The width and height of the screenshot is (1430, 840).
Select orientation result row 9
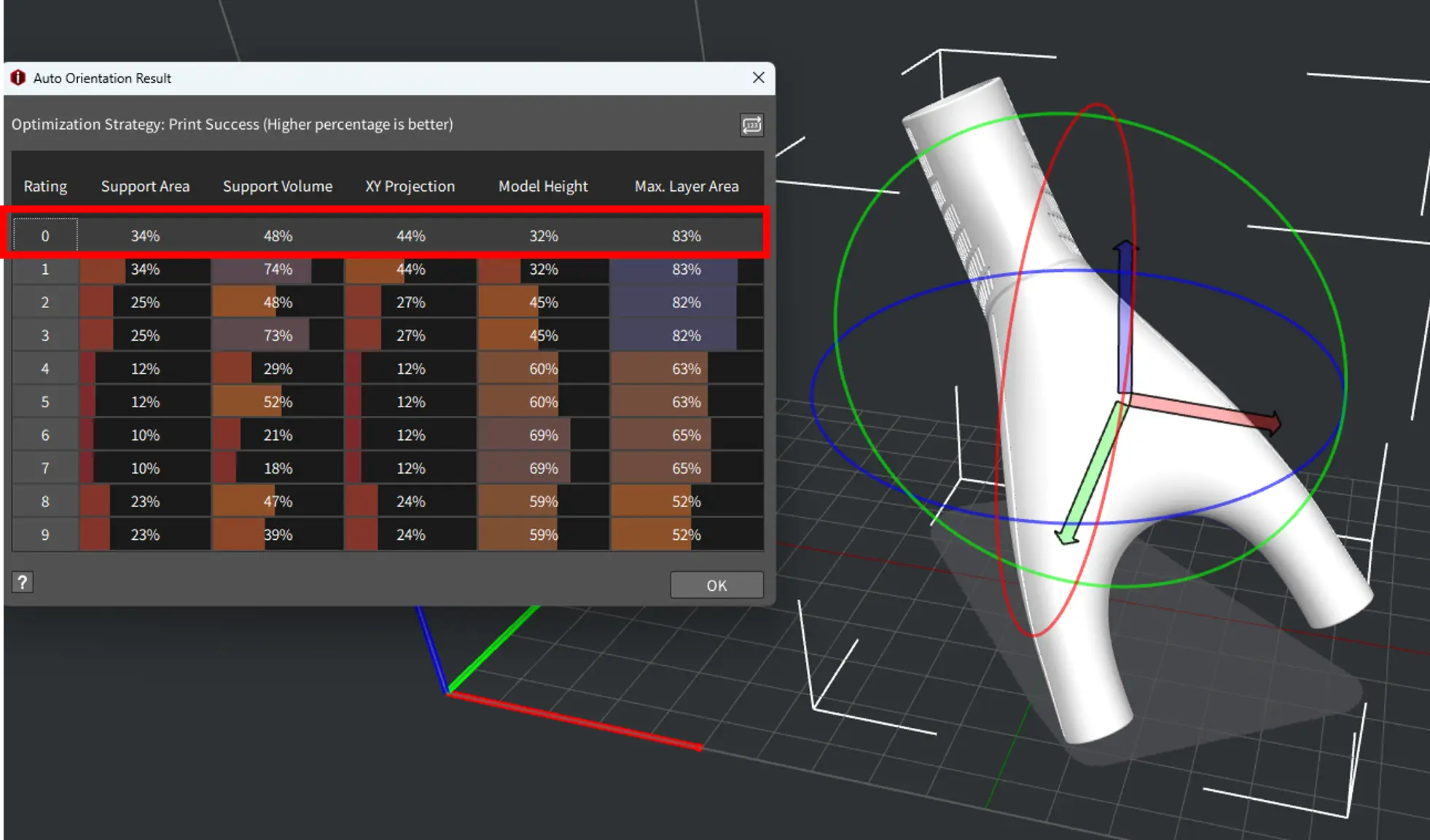tap(45, 535)
